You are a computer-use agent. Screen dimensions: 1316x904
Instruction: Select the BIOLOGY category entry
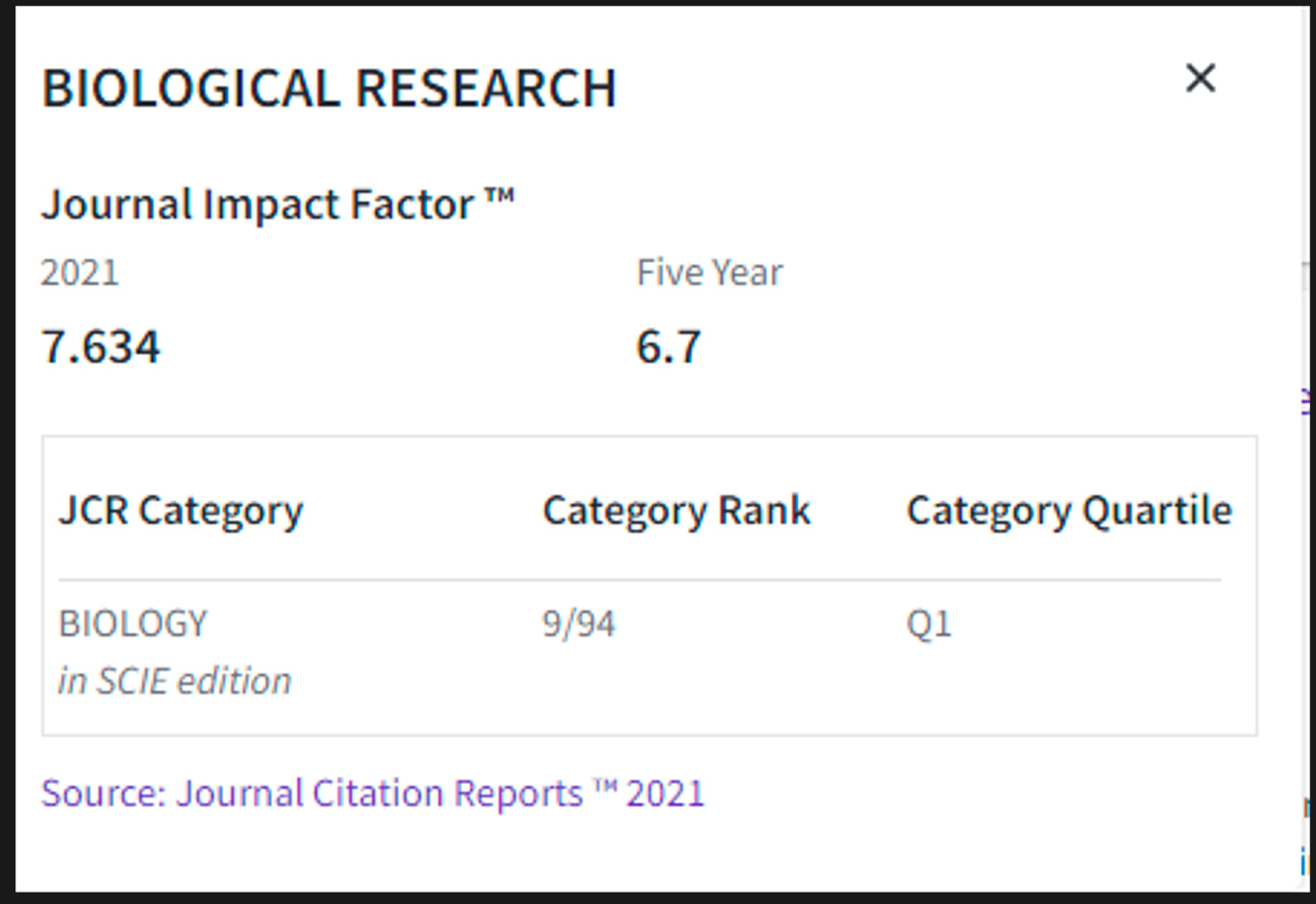(x=134, y=622)
